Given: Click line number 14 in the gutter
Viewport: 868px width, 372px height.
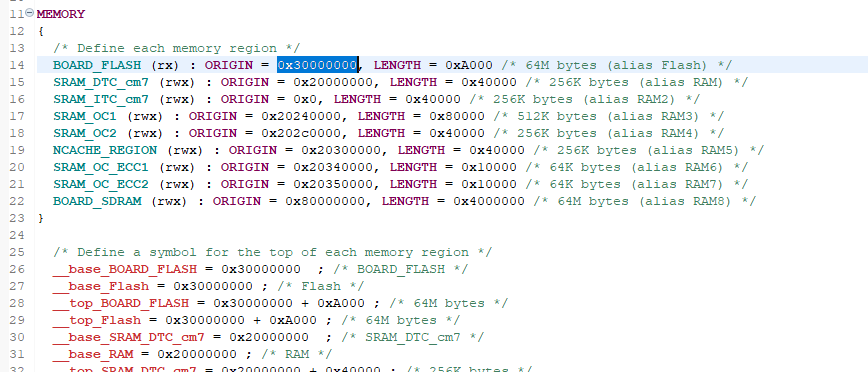Looking at the screenshot, I should (17, 65).
